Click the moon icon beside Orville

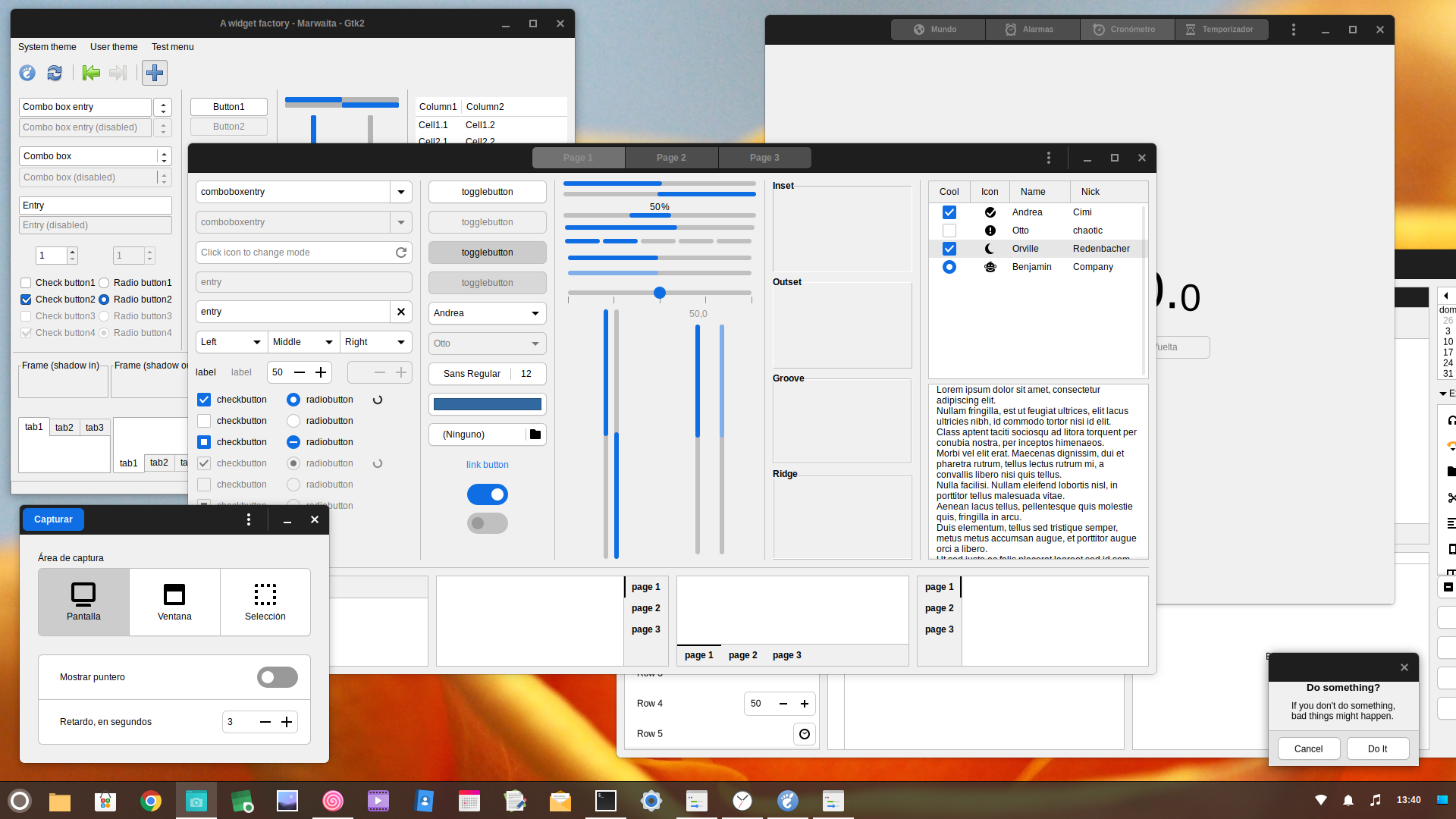tap(990, 248)
